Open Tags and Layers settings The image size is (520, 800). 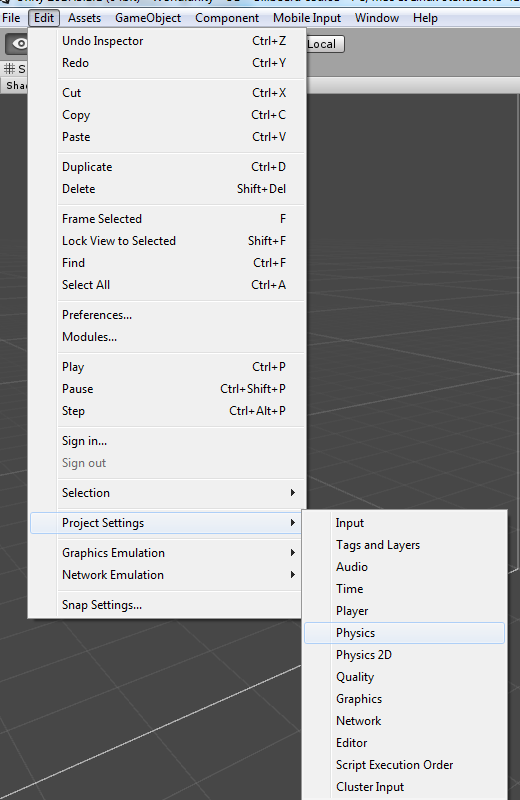click(404, 545)
